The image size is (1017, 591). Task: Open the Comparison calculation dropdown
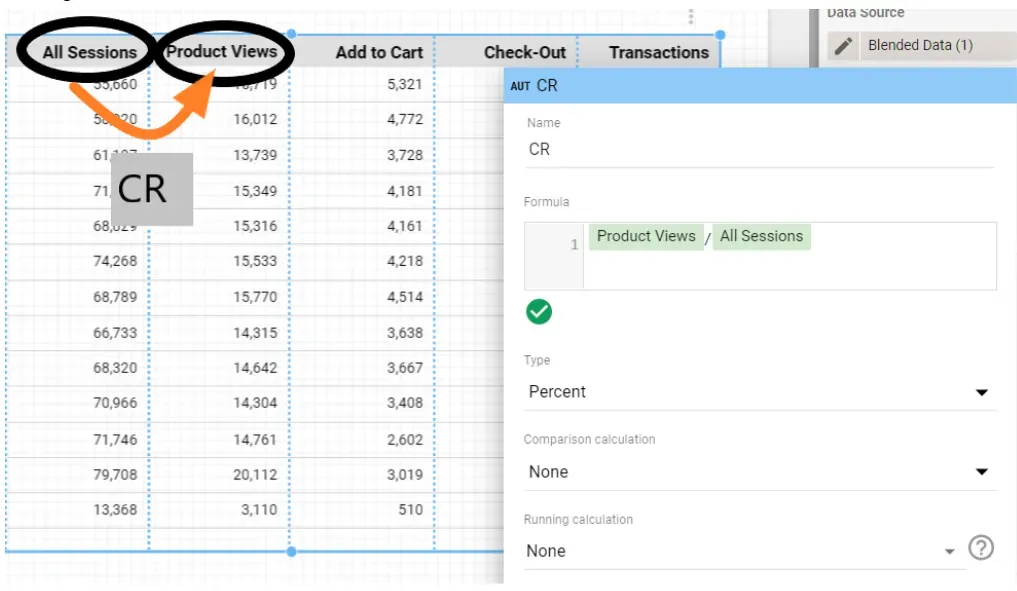click(x=760, y=472)
